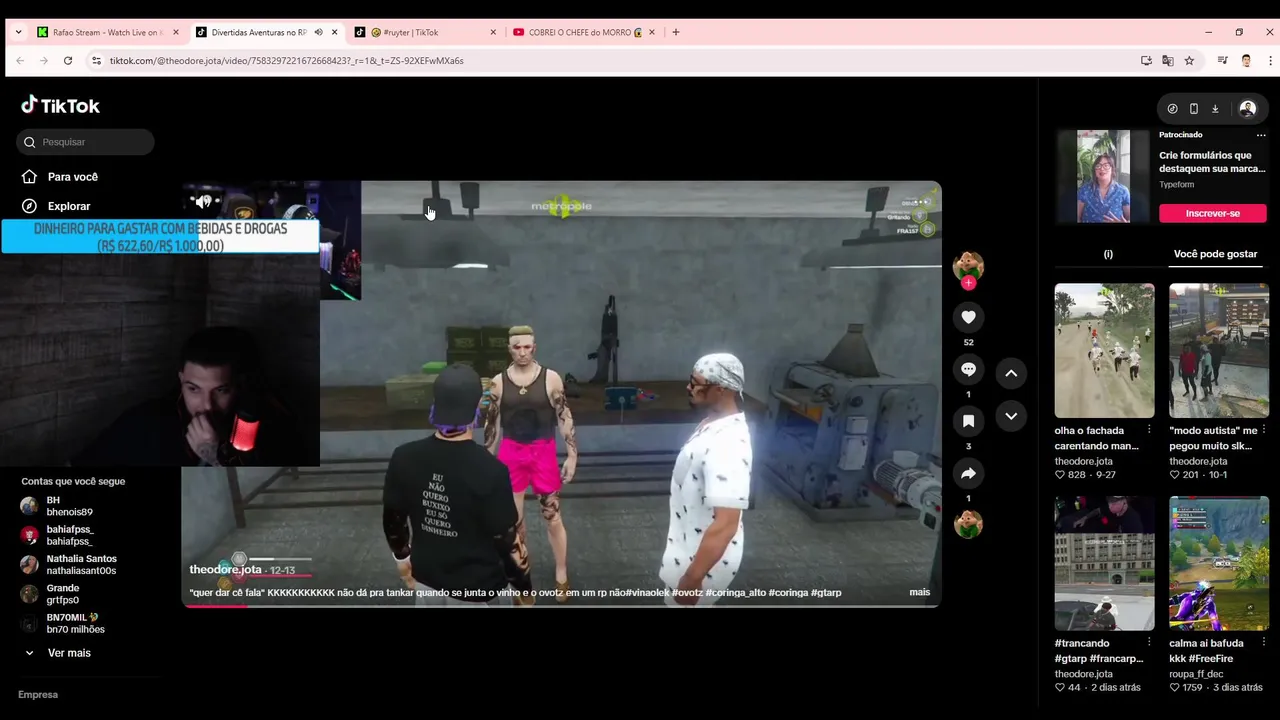Click Empresa footer link
Image resolution: width=1280 pixels, height=720 pixels.
pyautogui.click(x=38, y=694)
